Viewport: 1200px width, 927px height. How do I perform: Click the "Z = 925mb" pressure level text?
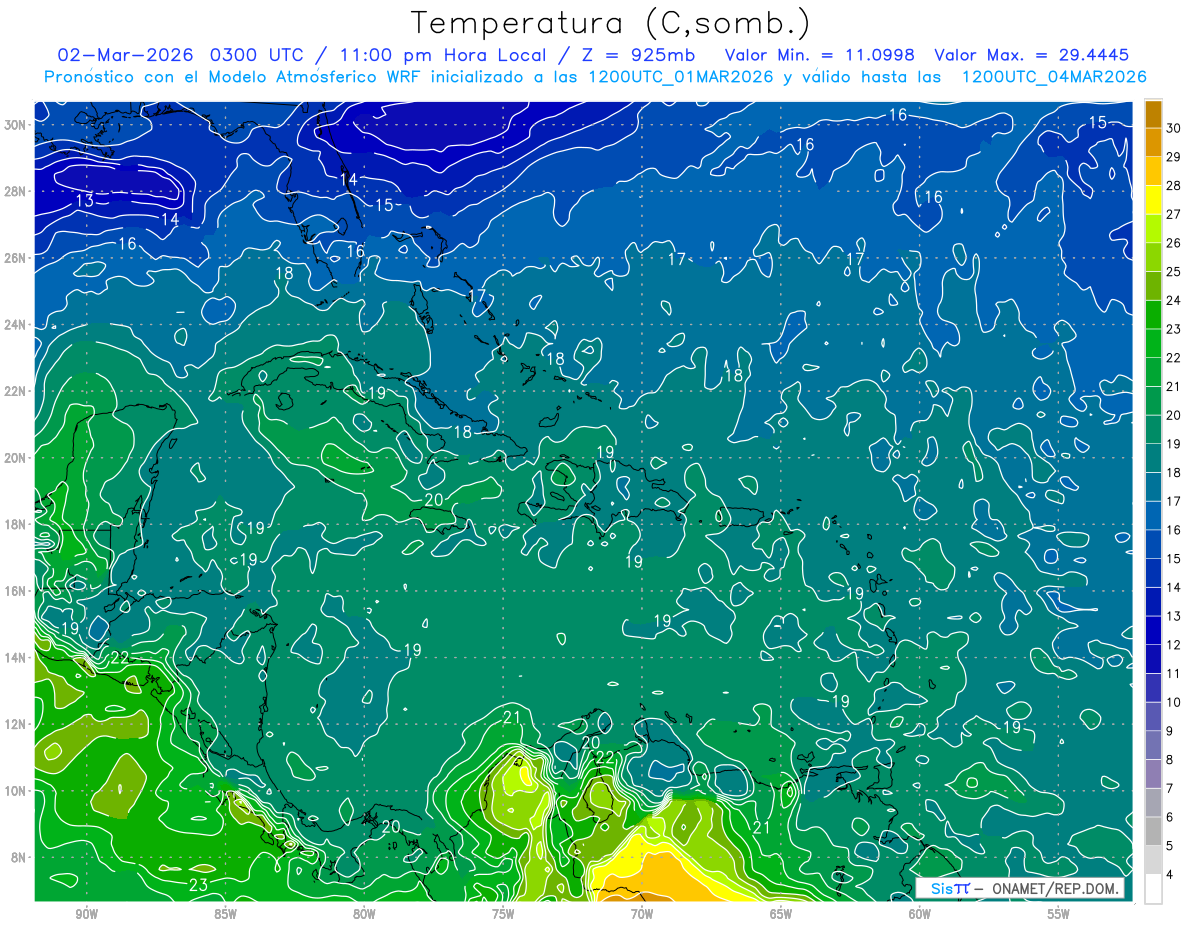point(638,55)
